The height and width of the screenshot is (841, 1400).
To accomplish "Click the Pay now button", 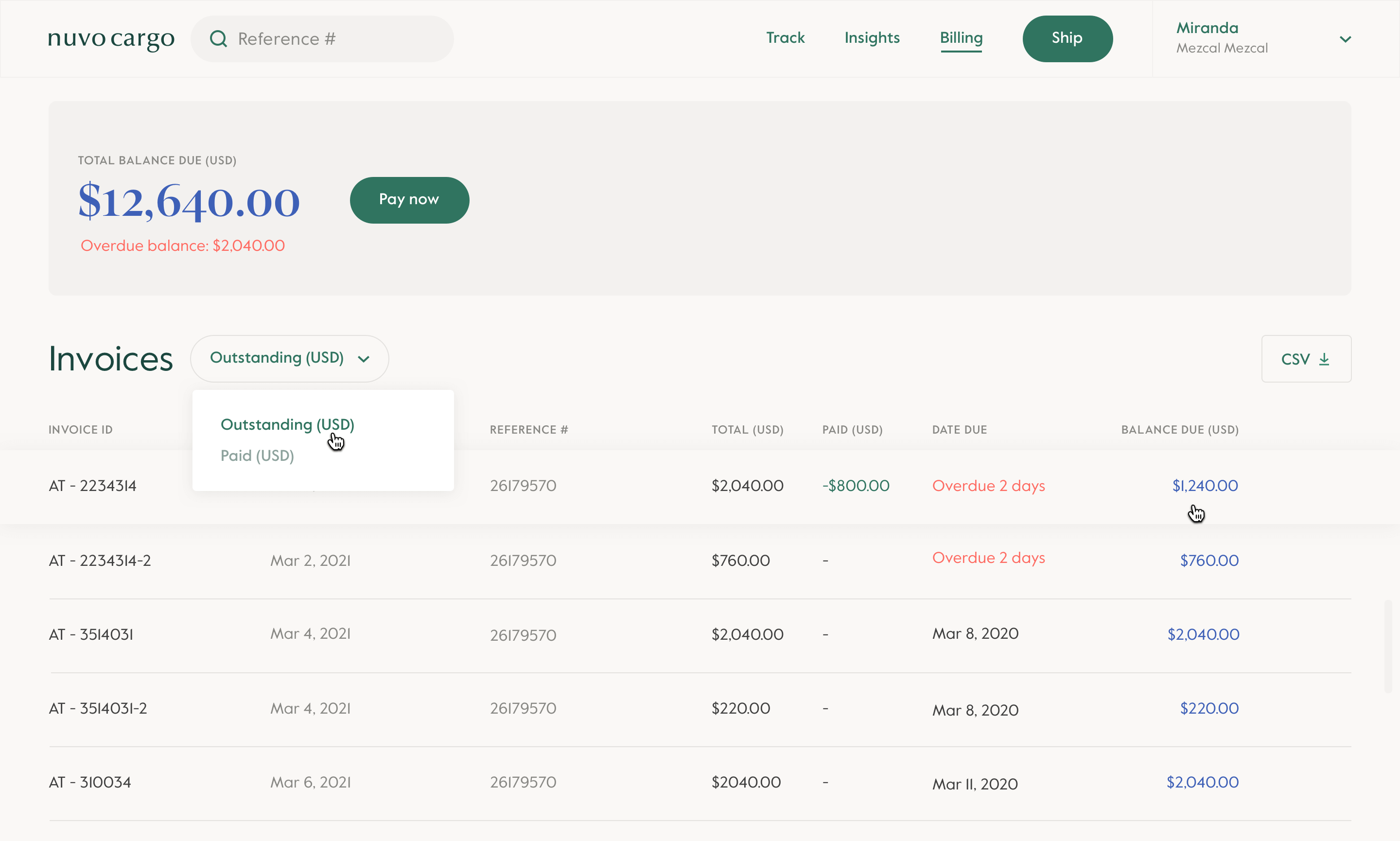I will pyautogui.click(x=409, y=199).
